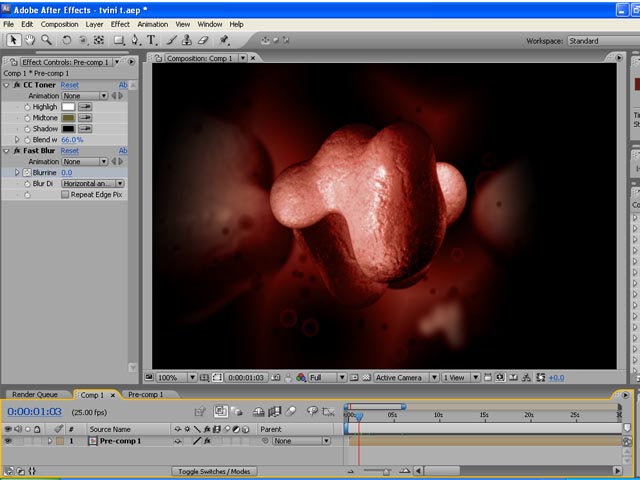640x480 pixels.
Task: Click the Frame Blending enable icon in timeline
Action: pyautogui.click(x=275, y=411)
